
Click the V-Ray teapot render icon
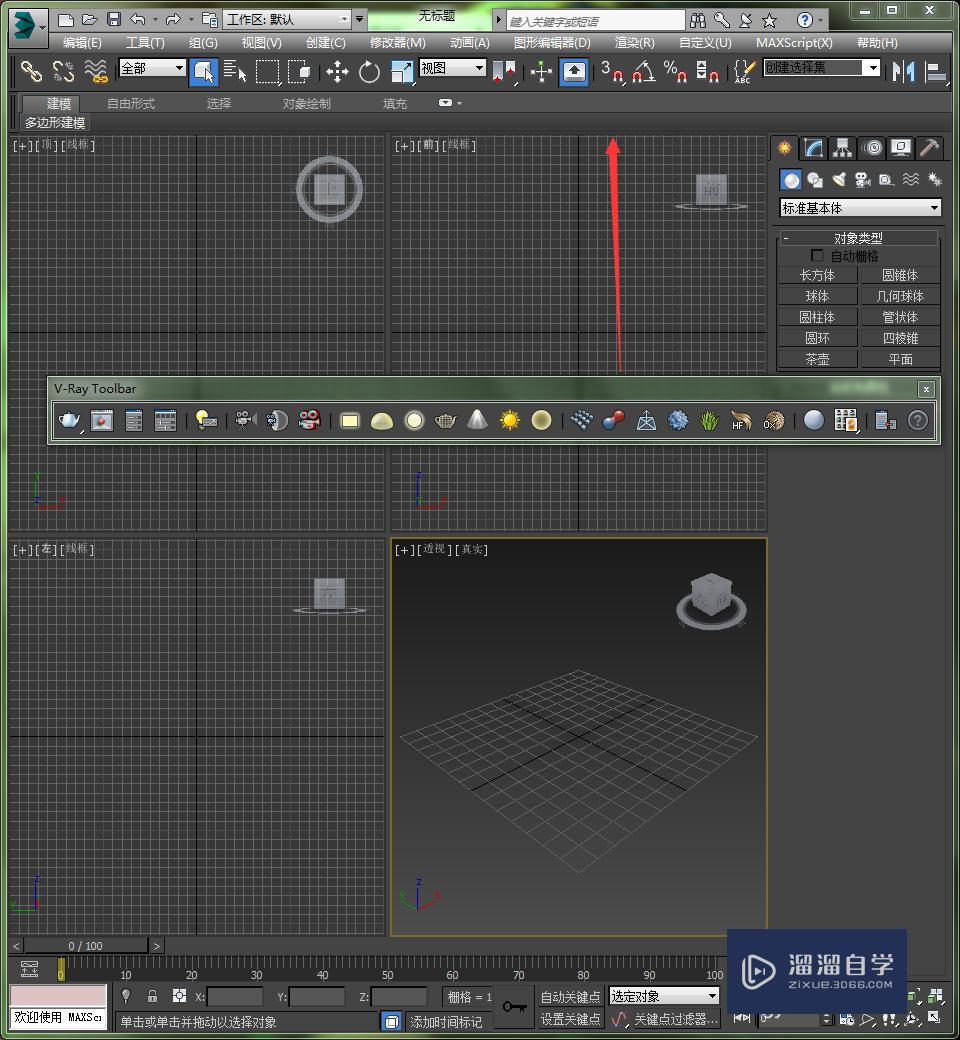pyautogui.click(x=69, y=421)
